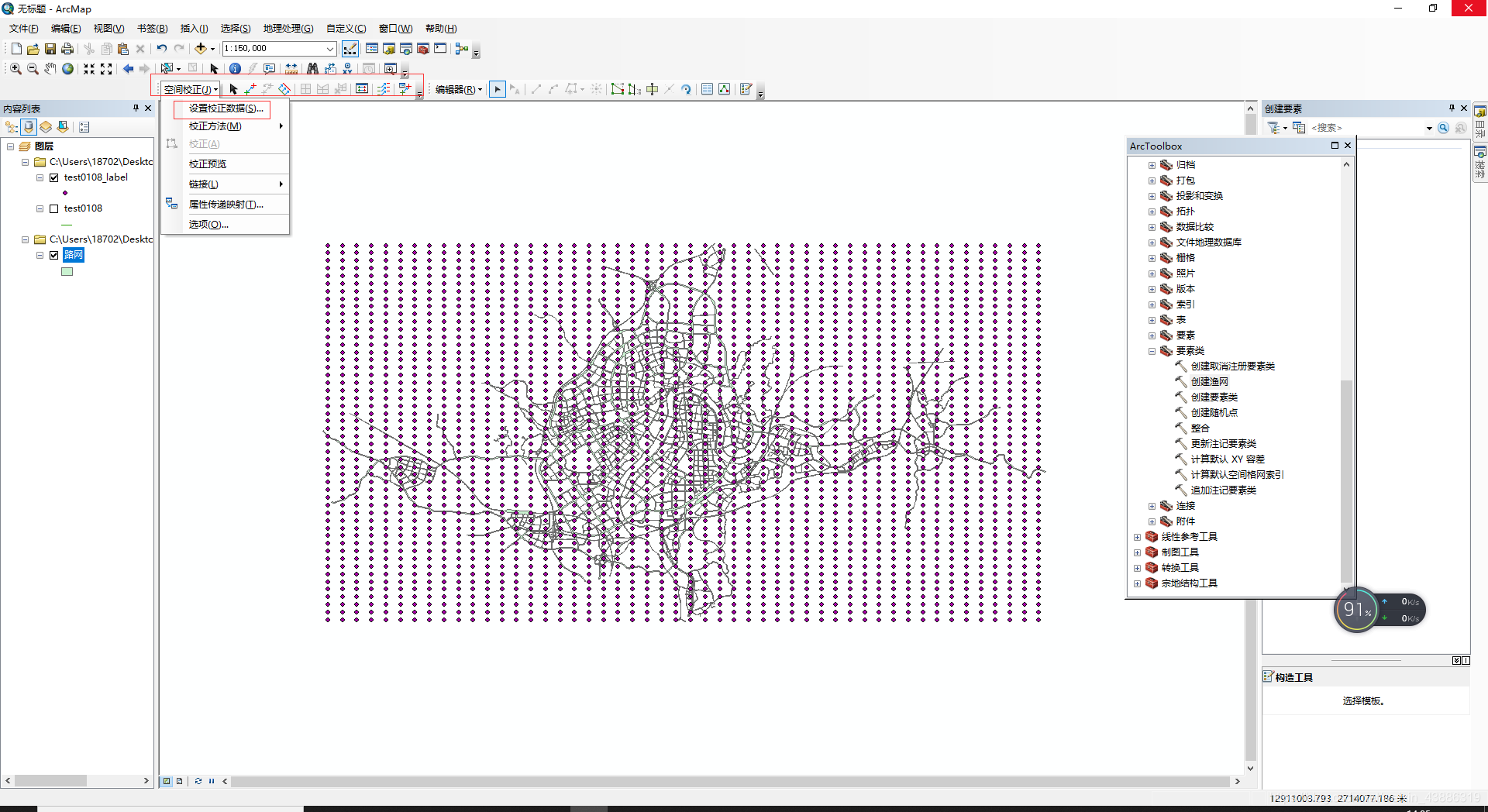Open the Attributes window icon on Editor toolbar
Viewport: 1488px width, 812px height.
point(707,89)
